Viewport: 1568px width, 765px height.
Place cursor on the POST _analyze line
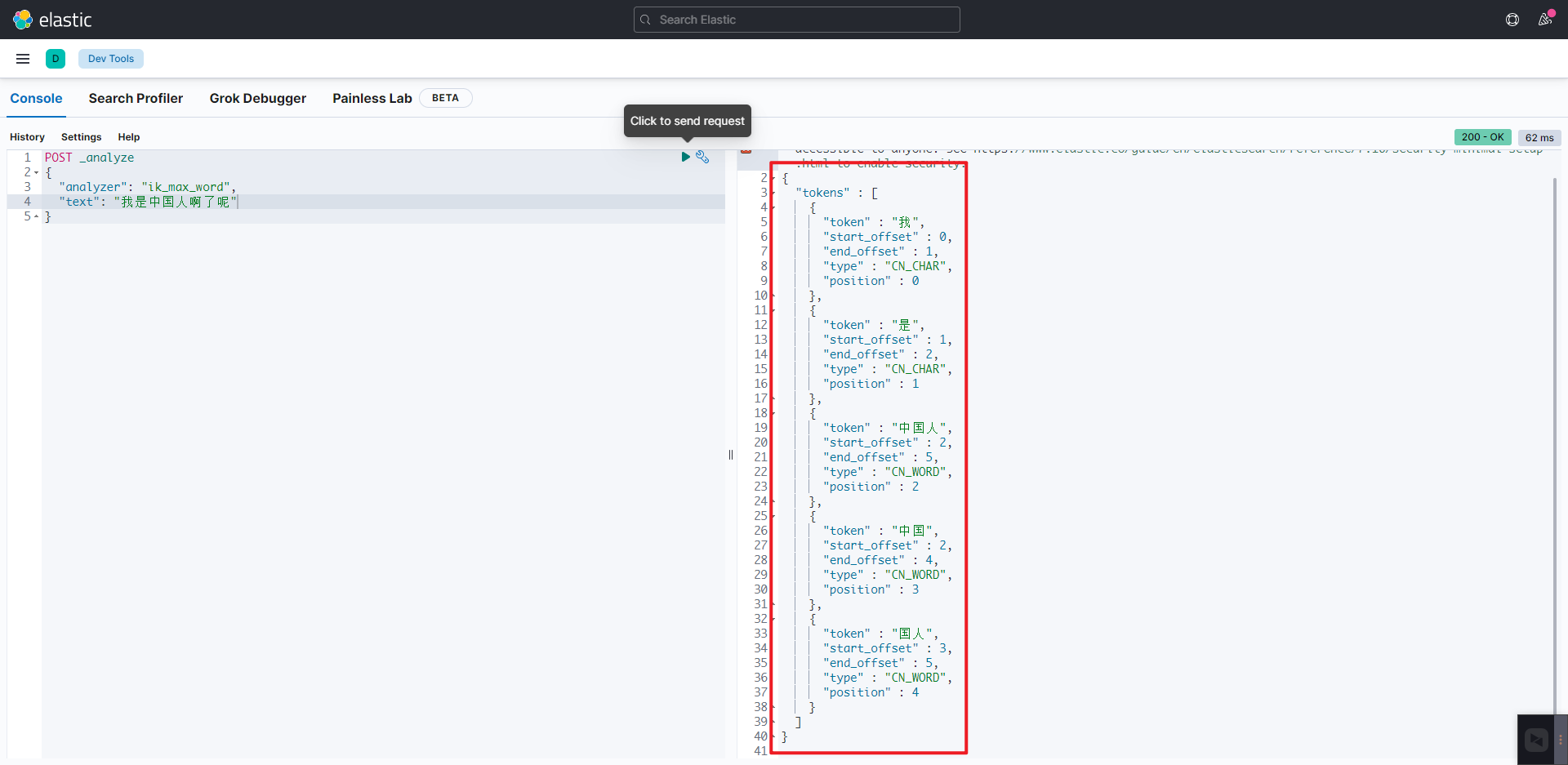tap(90, 158)
